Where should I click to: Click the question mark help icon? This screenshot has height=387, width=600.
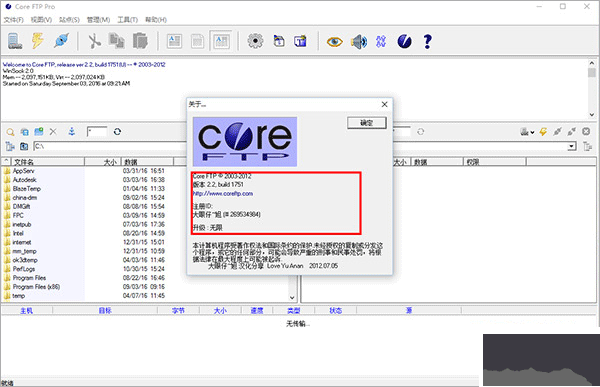click(x=427, y=41)
